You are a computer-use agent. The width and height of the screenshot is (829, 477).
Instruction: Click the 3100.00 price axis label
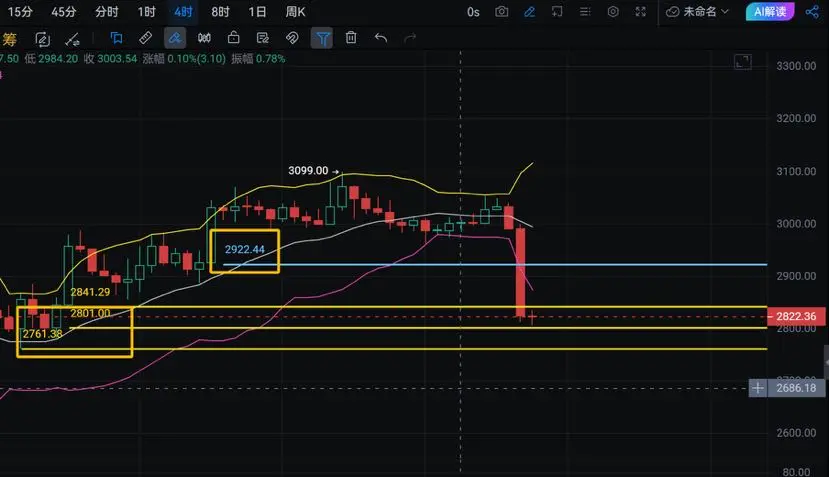(796, 171)
